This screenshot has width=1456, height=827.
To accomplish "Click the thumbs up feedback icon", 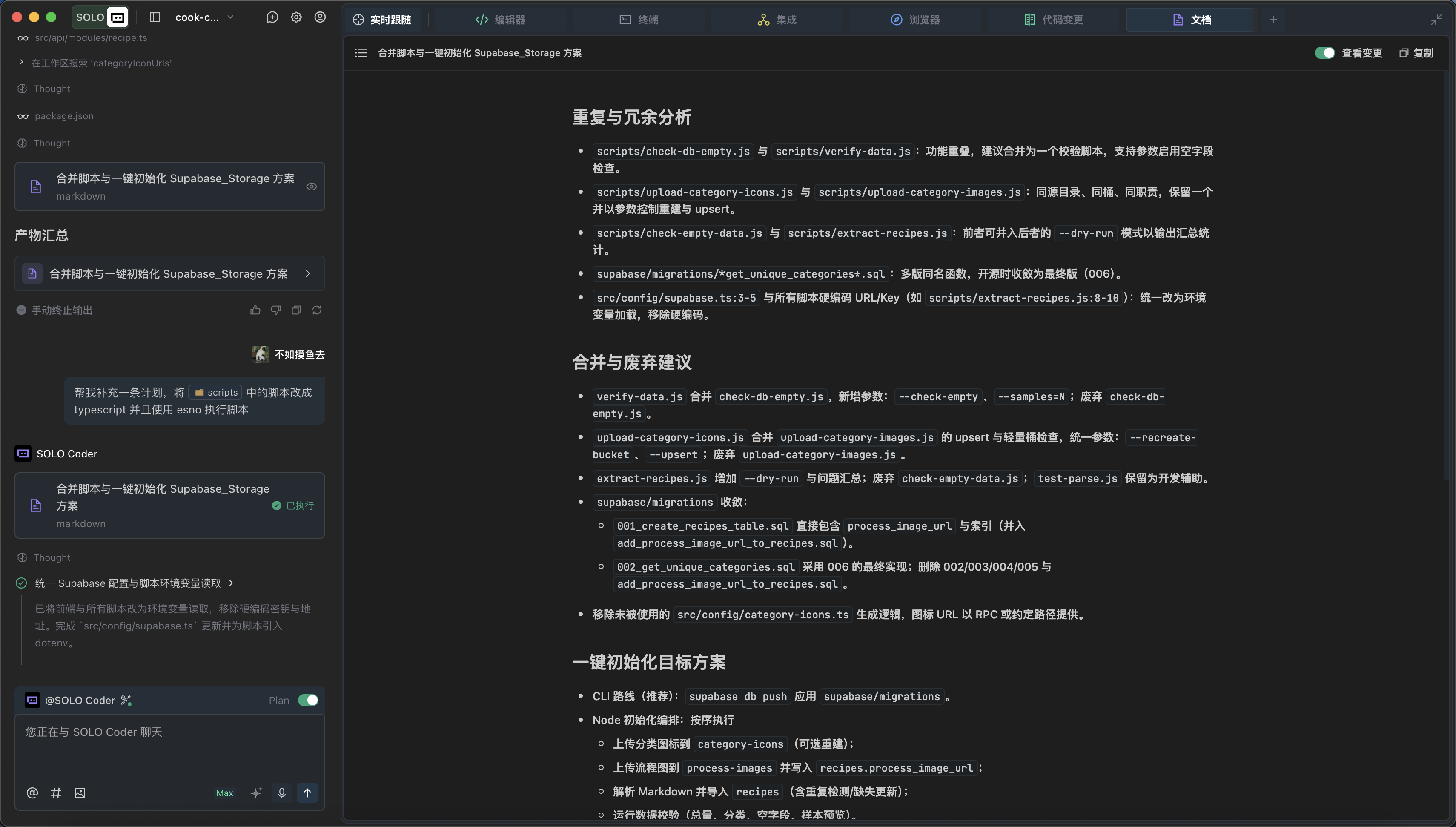I will coord(255,310).
